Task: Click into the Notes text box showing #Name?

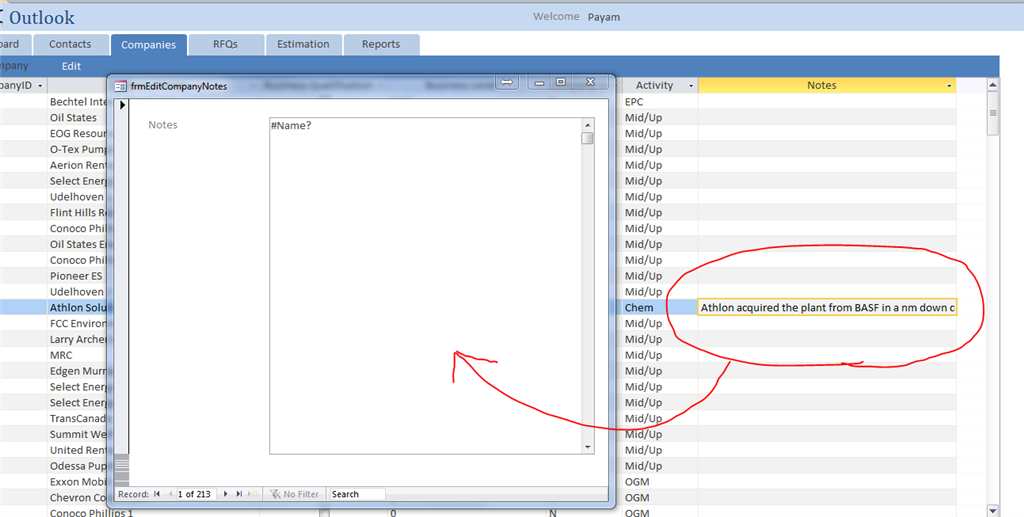Action: pyautogui.click(x=426, y=286)
